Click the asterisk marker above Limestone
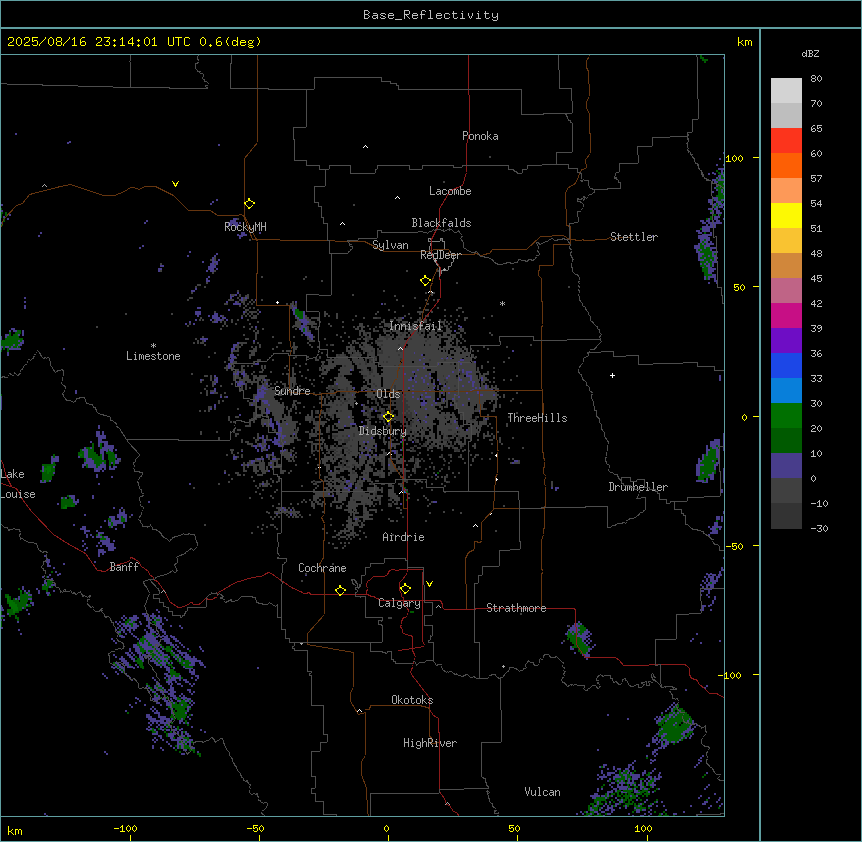The image size is (862, 842). [x=153, y=346]
